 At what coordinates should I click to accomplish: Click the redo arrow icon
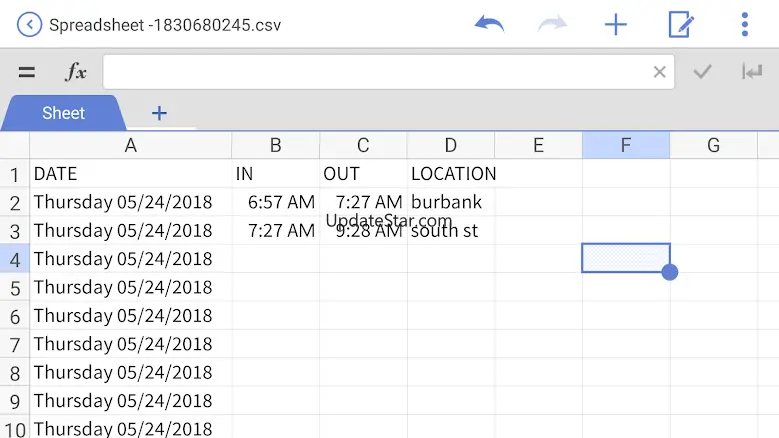pos(552,24)
